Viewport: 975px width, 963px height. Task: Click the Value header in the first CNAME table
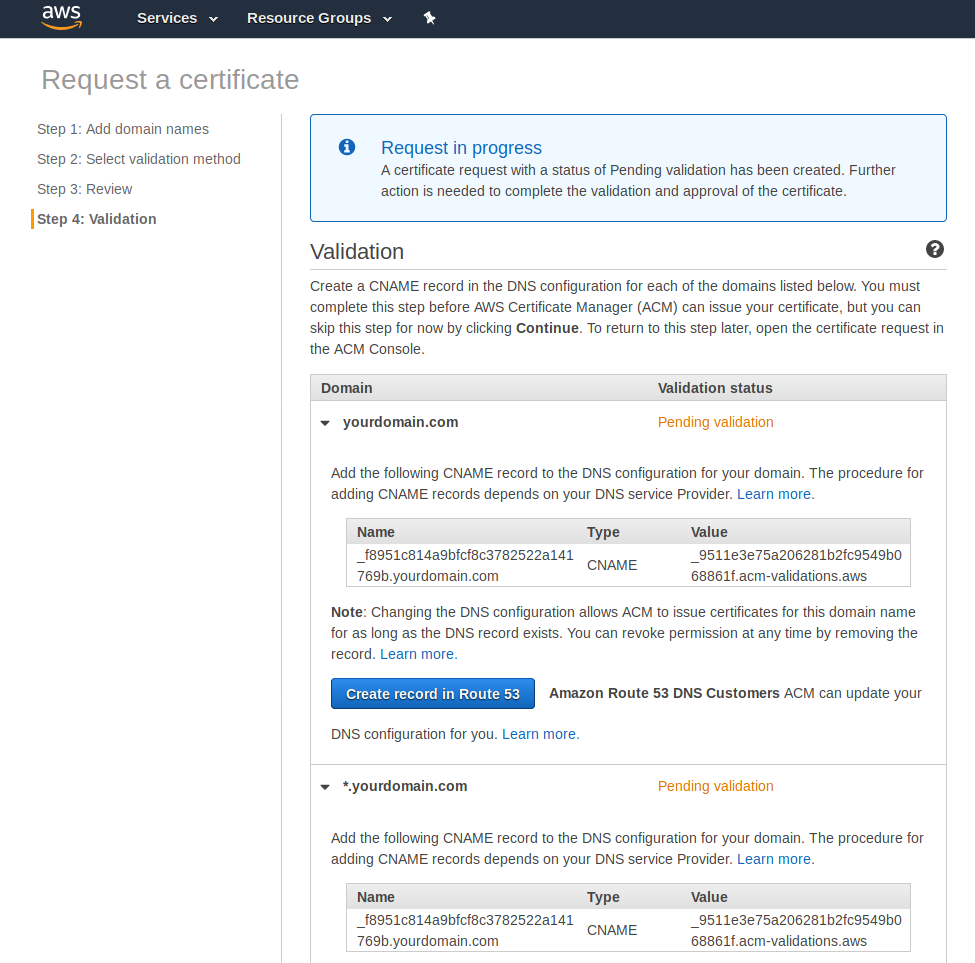pyautogui.click(x=709, y=532)
